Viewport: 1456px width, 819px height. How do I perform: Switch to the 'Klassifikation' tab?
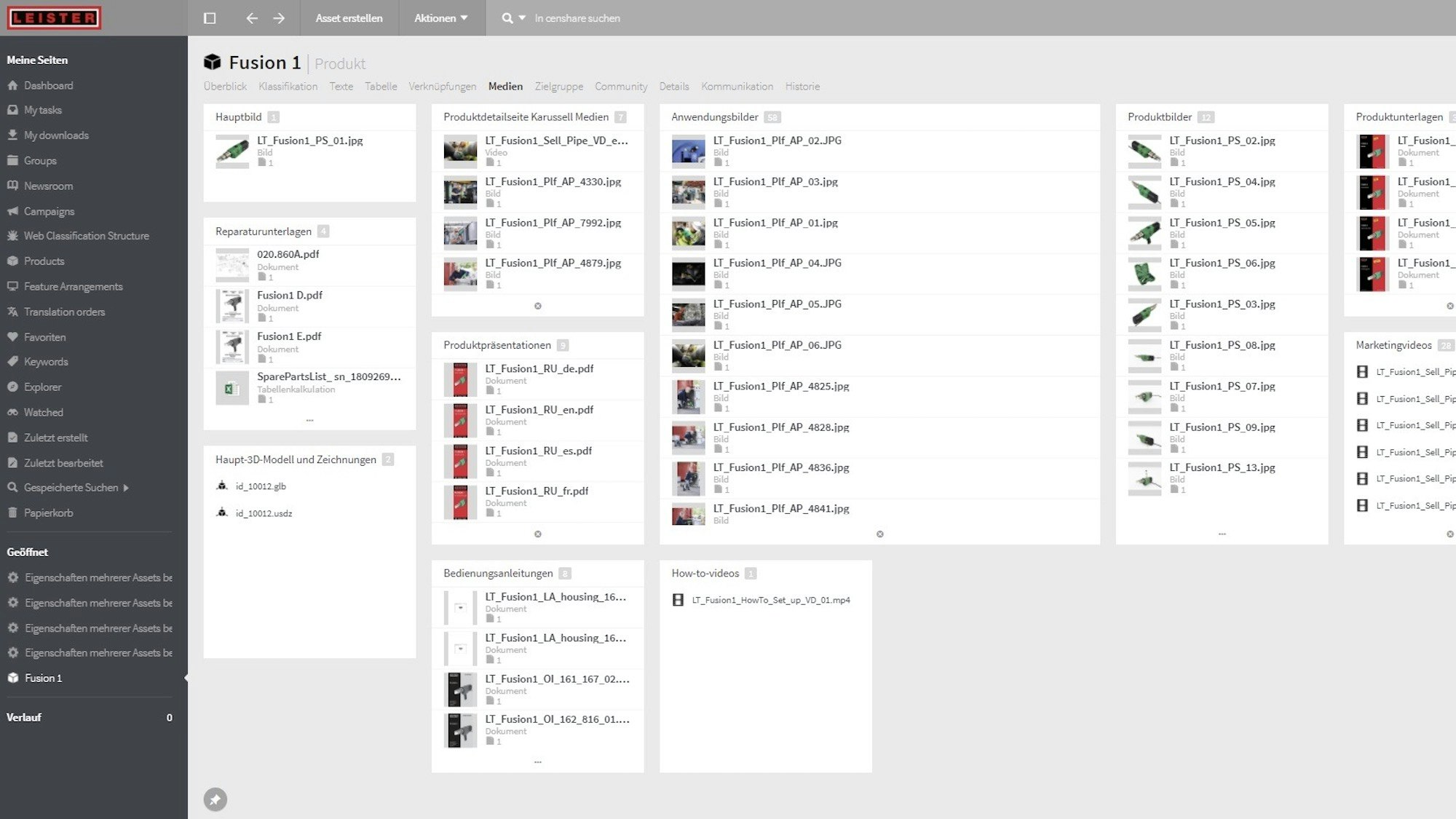point(287,86)
